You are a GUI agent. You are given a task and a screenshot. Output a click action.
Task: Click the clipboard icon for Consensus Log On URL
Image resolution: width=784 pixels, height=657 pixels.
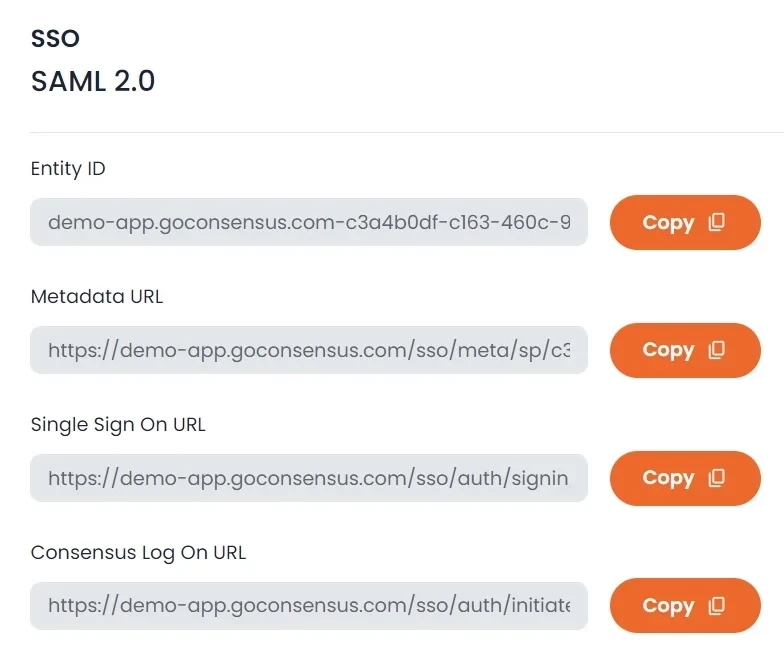716,606
